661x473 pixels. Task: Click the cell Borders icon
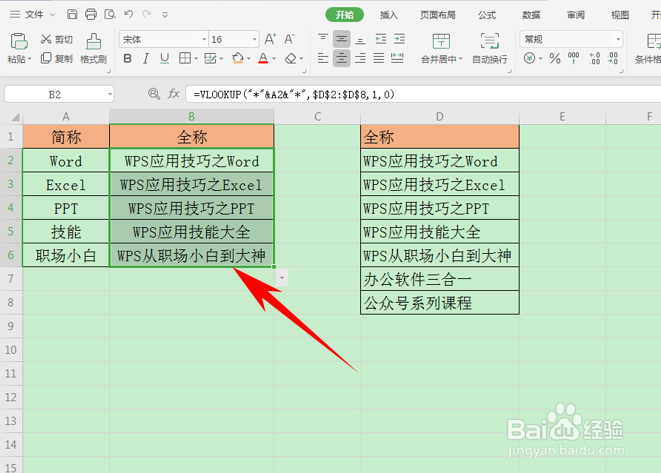185,58
